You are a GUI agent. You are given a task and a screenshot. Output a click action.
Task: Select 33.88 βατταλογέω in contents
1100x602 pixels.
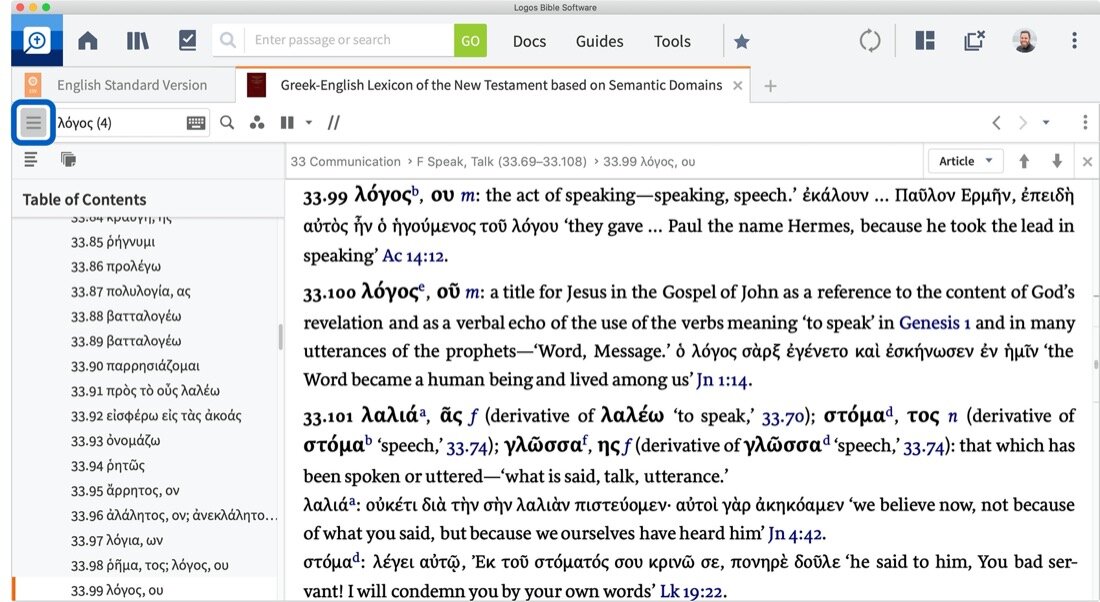pos(126,316)
